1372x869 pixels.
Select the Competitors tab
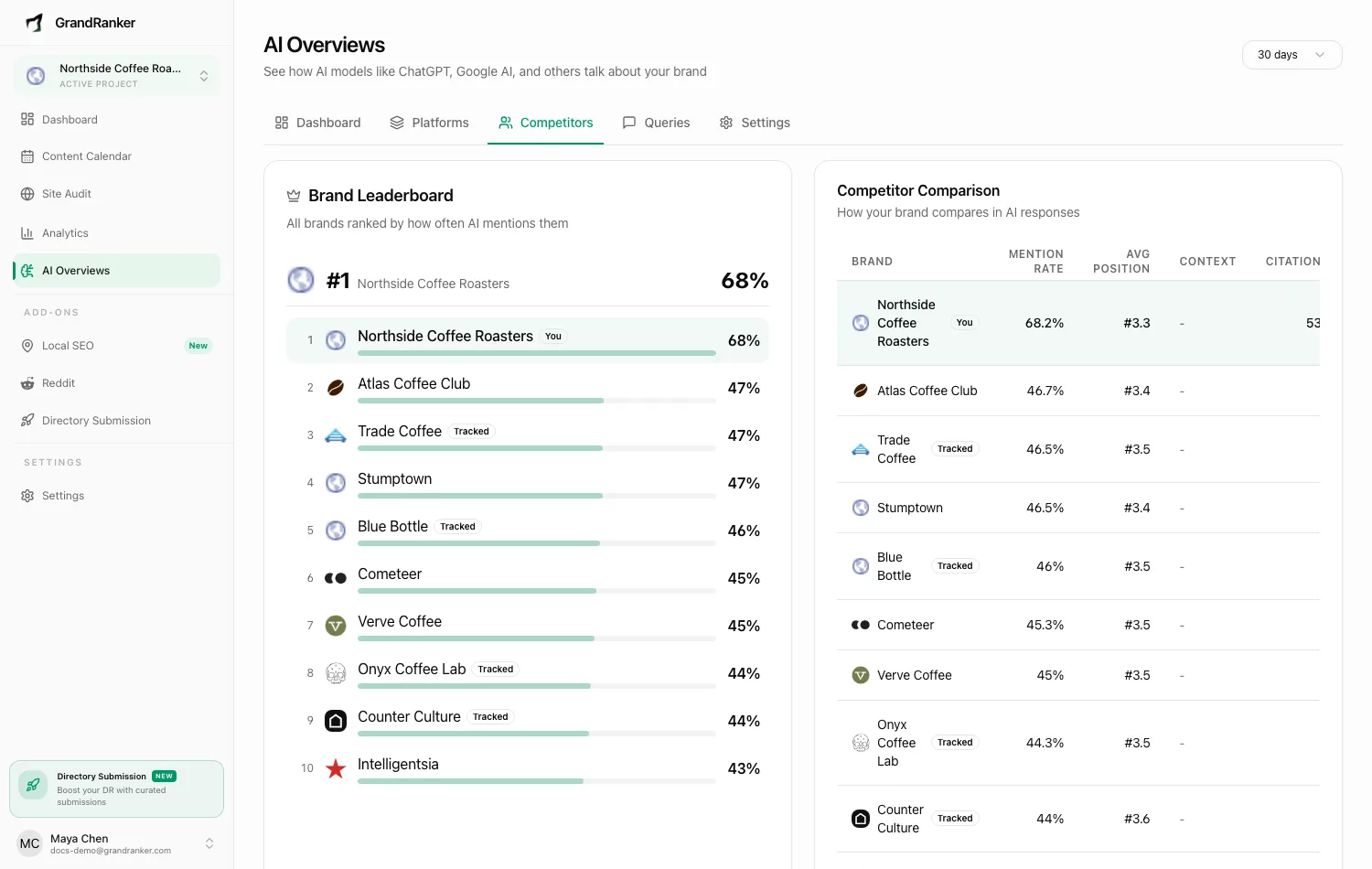tap(545, 123)
